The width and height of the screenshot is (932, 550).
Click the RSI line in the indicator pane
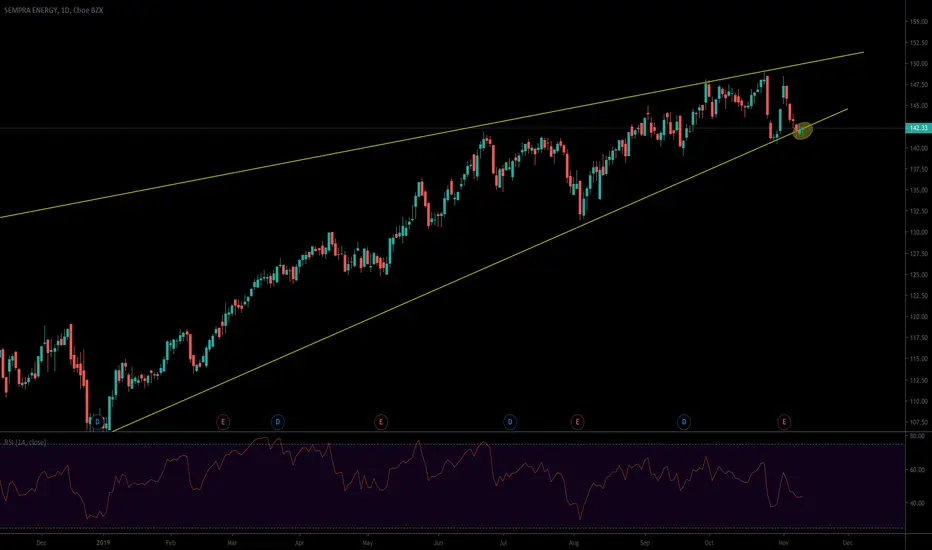click(x=401, y=479)
